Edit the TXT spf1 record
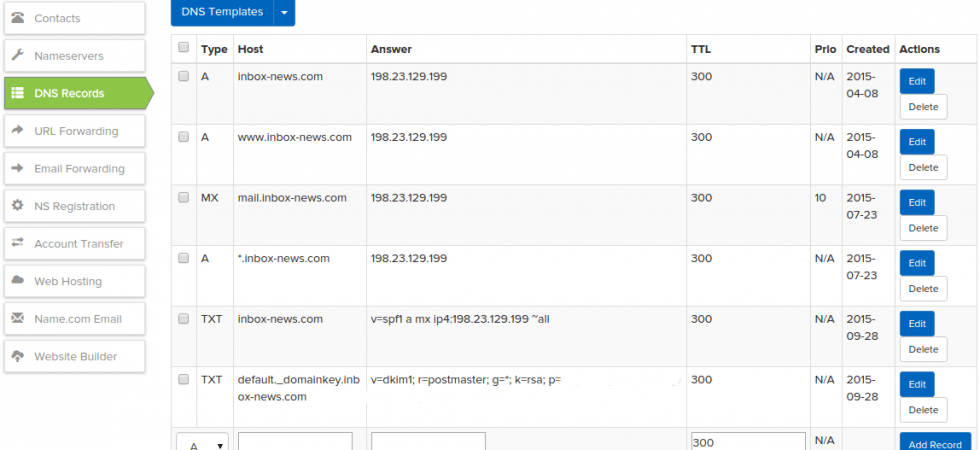Screen dimensions: 980x450 pyautogui.click(x=917, y=324)
